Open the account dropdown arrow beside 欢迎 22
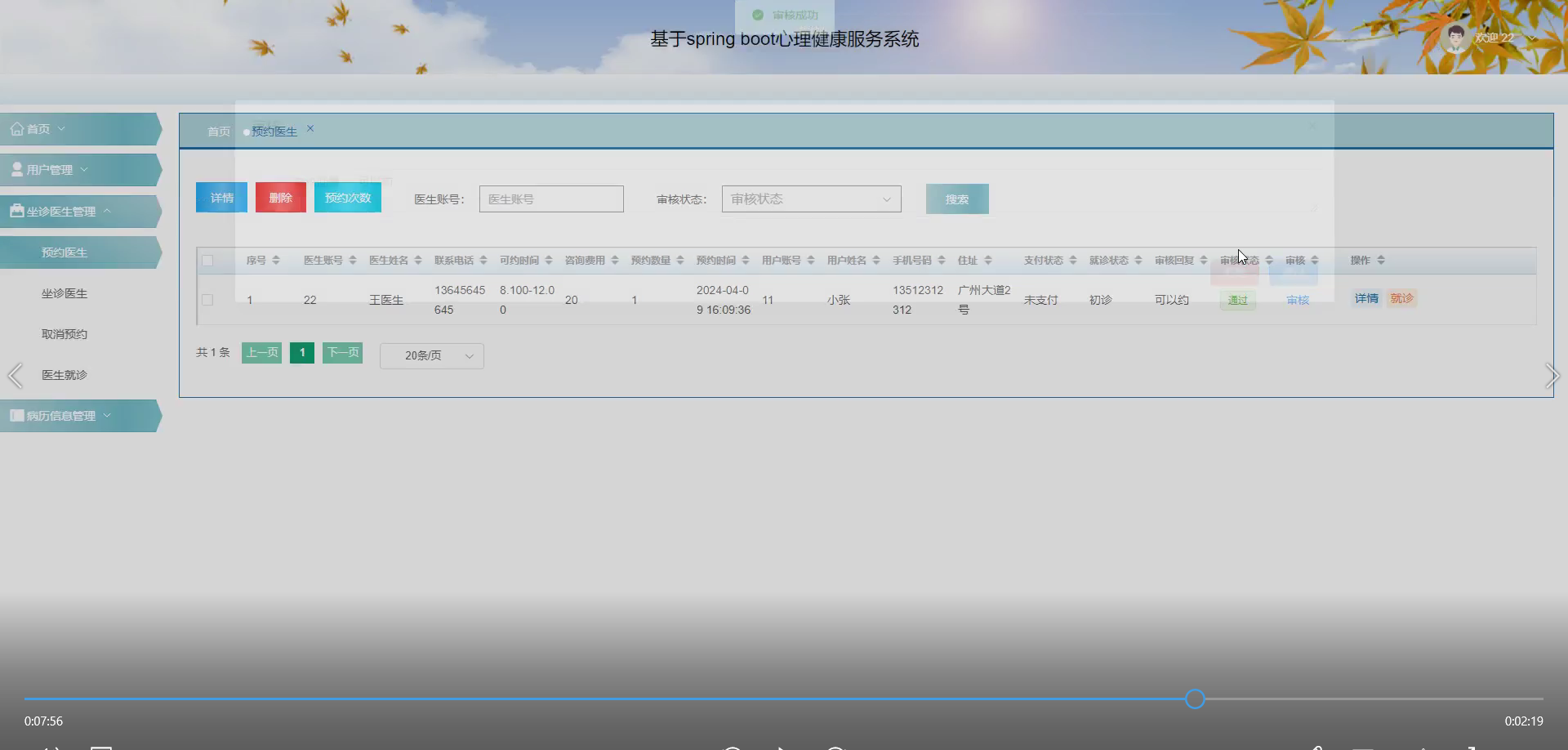The height and width of the screenshot is (750, 1568). click(x=1532, y=38)
